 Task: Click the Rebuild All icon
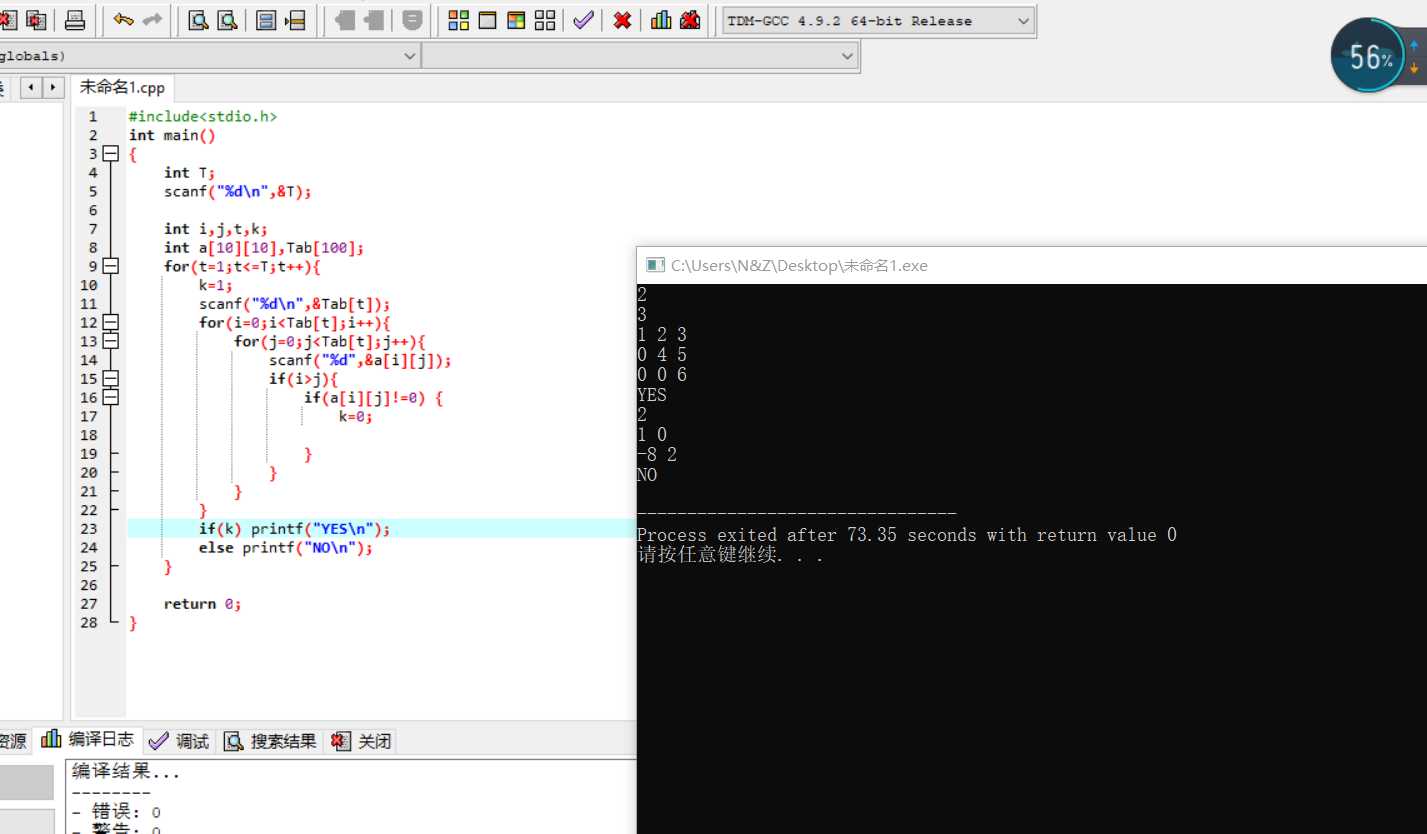tap(545, 20)
